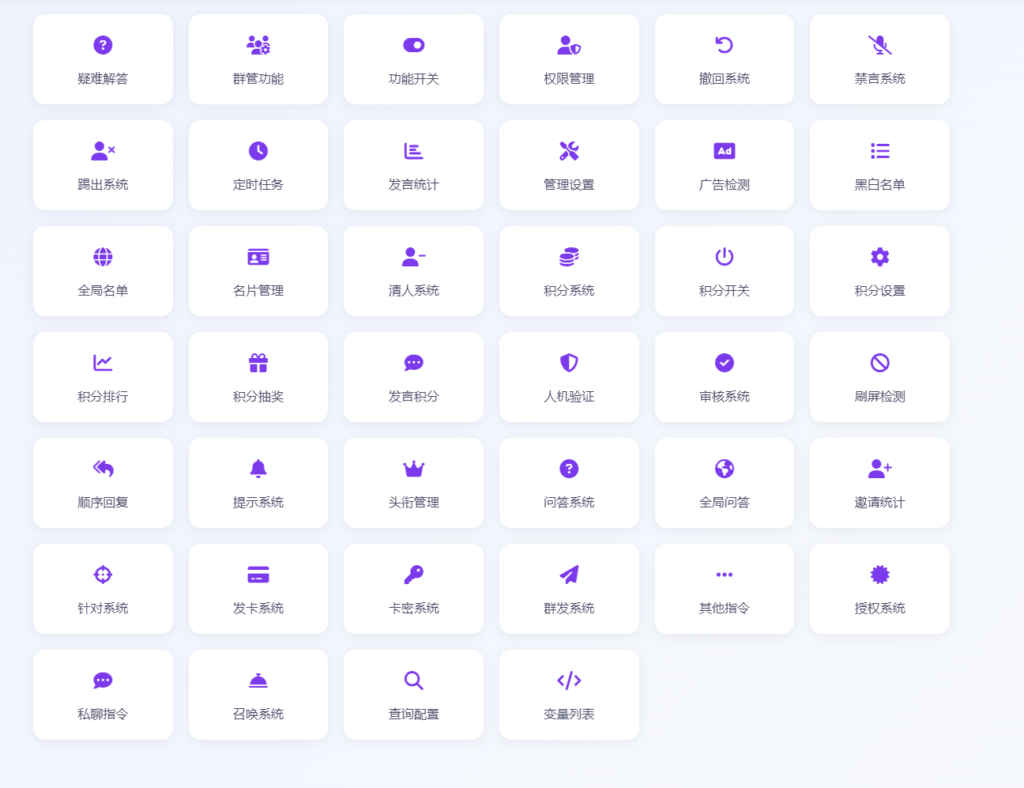Click the 头衔管理 crown icon

click(x=413, y=469)
